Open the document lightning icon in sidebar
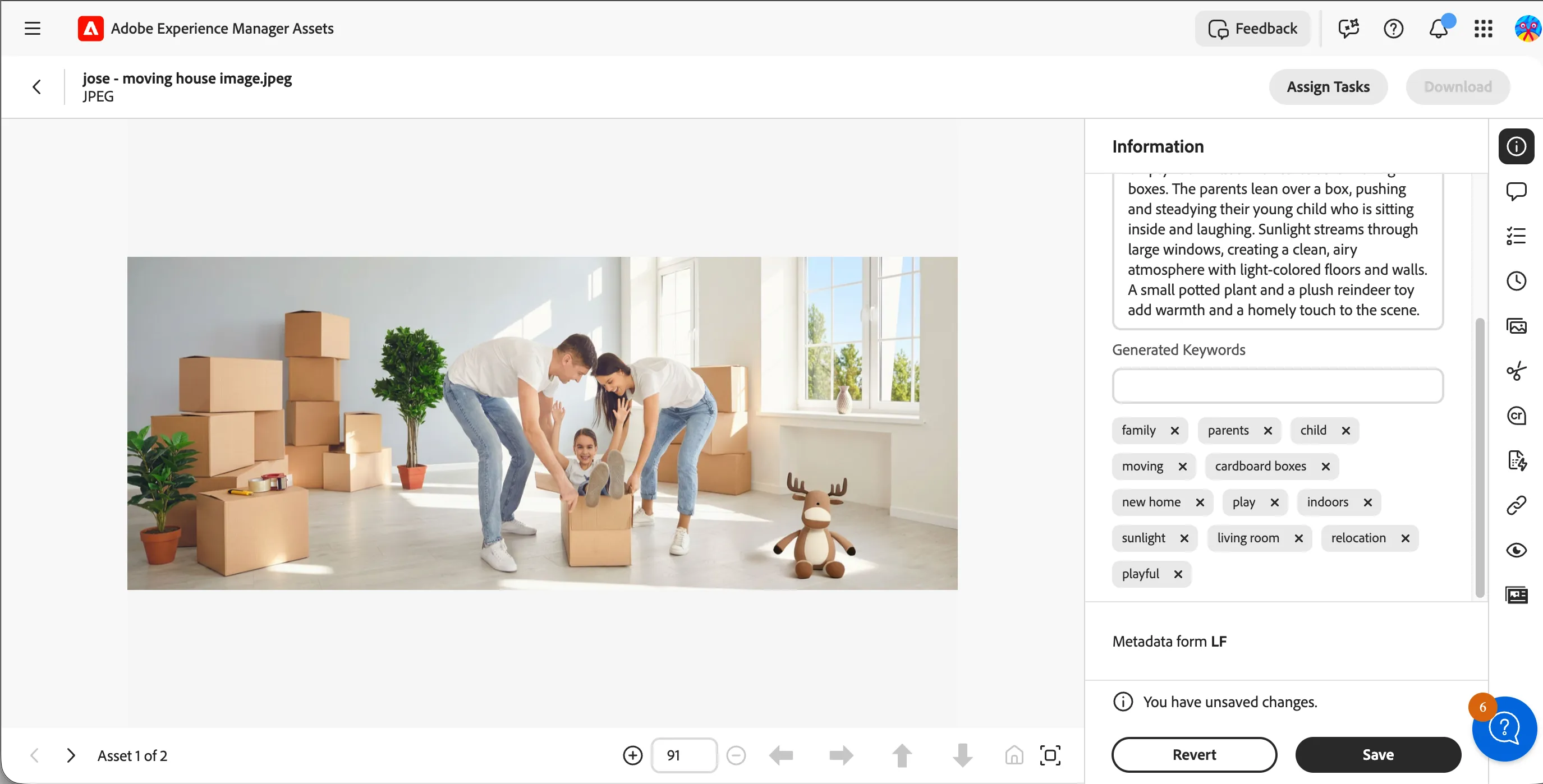 click(x=1516, y=460)
